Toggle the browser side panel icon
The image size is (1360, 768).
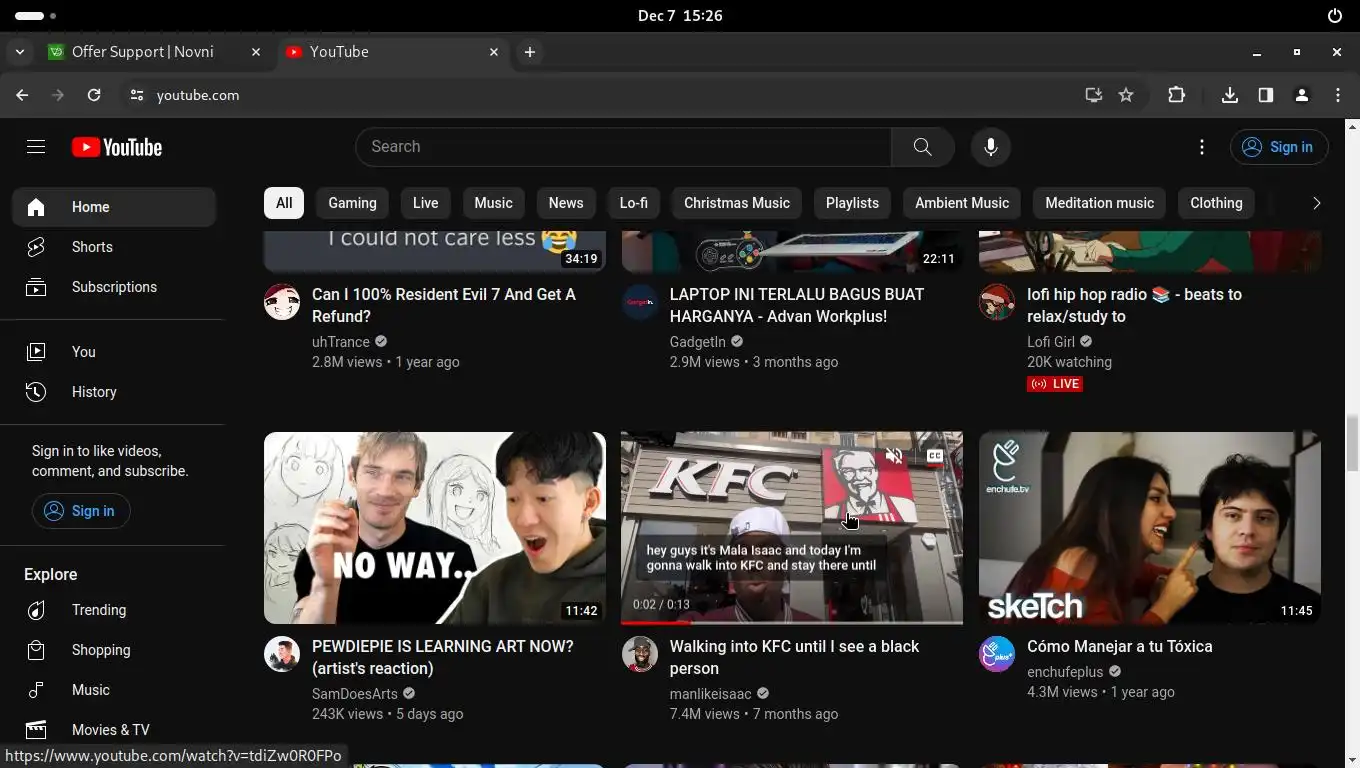pos(1266,95)
